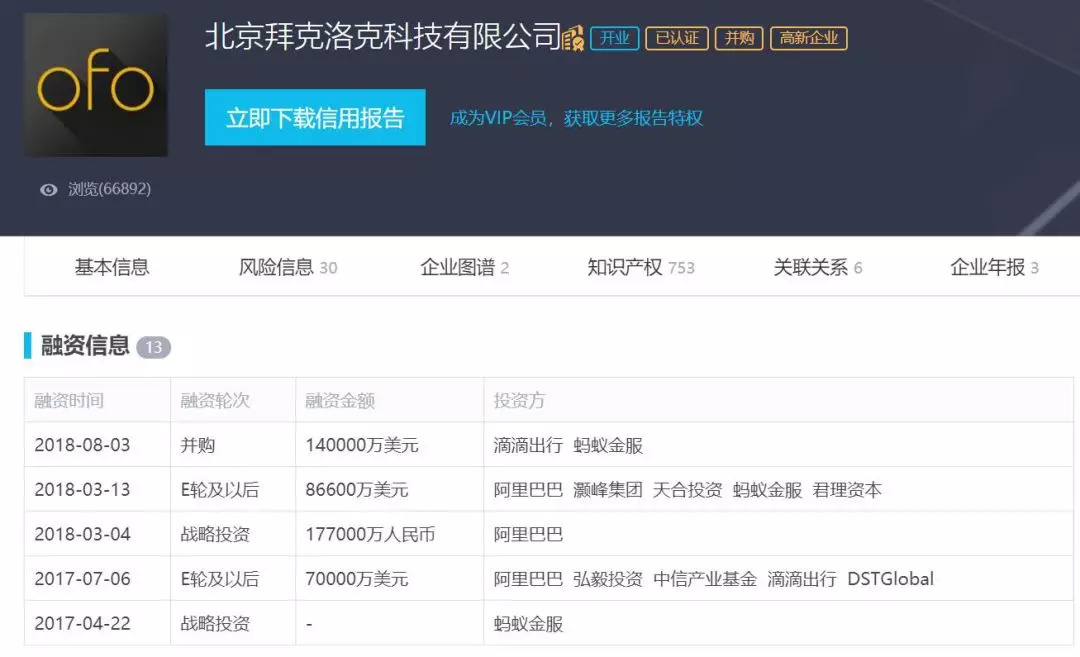Open investor 蚂蚁金服 in the 2017-04-22 row
The width and height of the screenshot is (1080, 657).
[x=528, y=623]
